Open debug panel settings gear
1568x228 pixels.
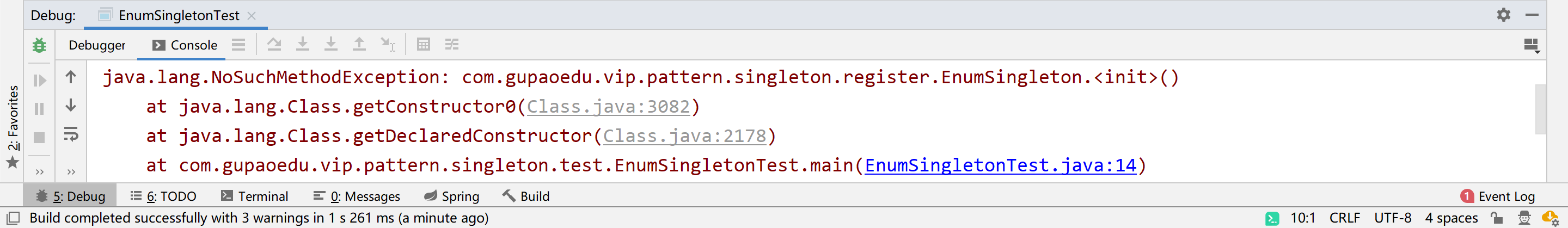point(1503,15)
